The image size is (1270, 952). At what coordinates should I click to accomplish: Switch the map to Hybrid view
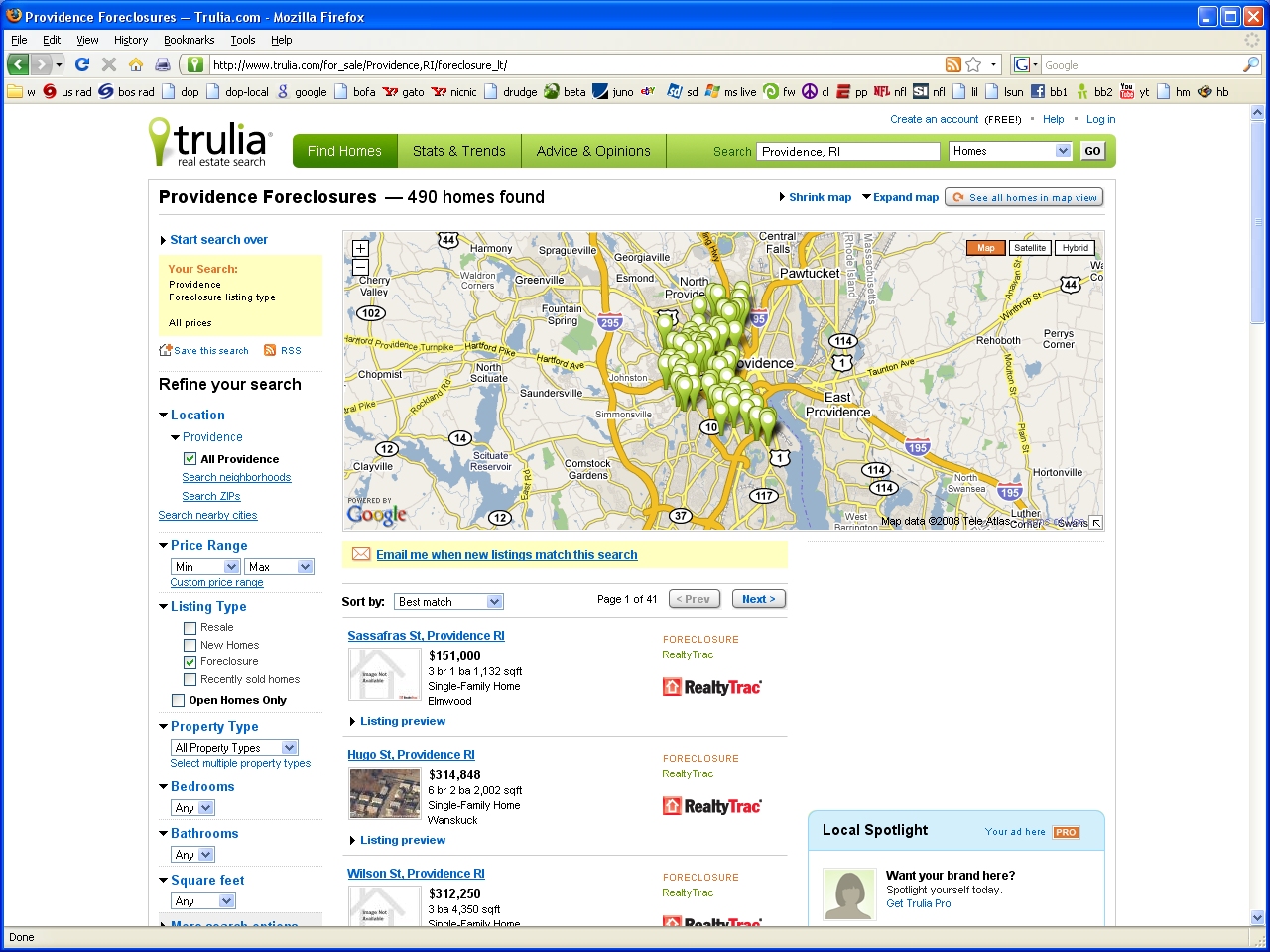[1075, 248]
